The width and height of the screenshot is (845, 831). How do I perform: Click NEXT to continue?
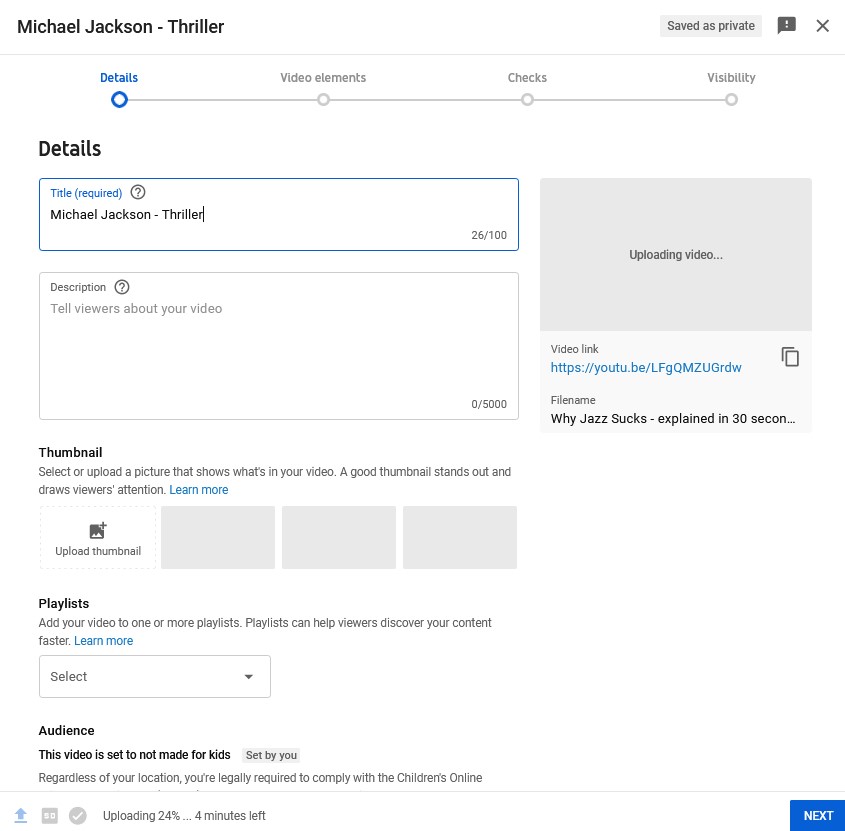coord(818,815)
